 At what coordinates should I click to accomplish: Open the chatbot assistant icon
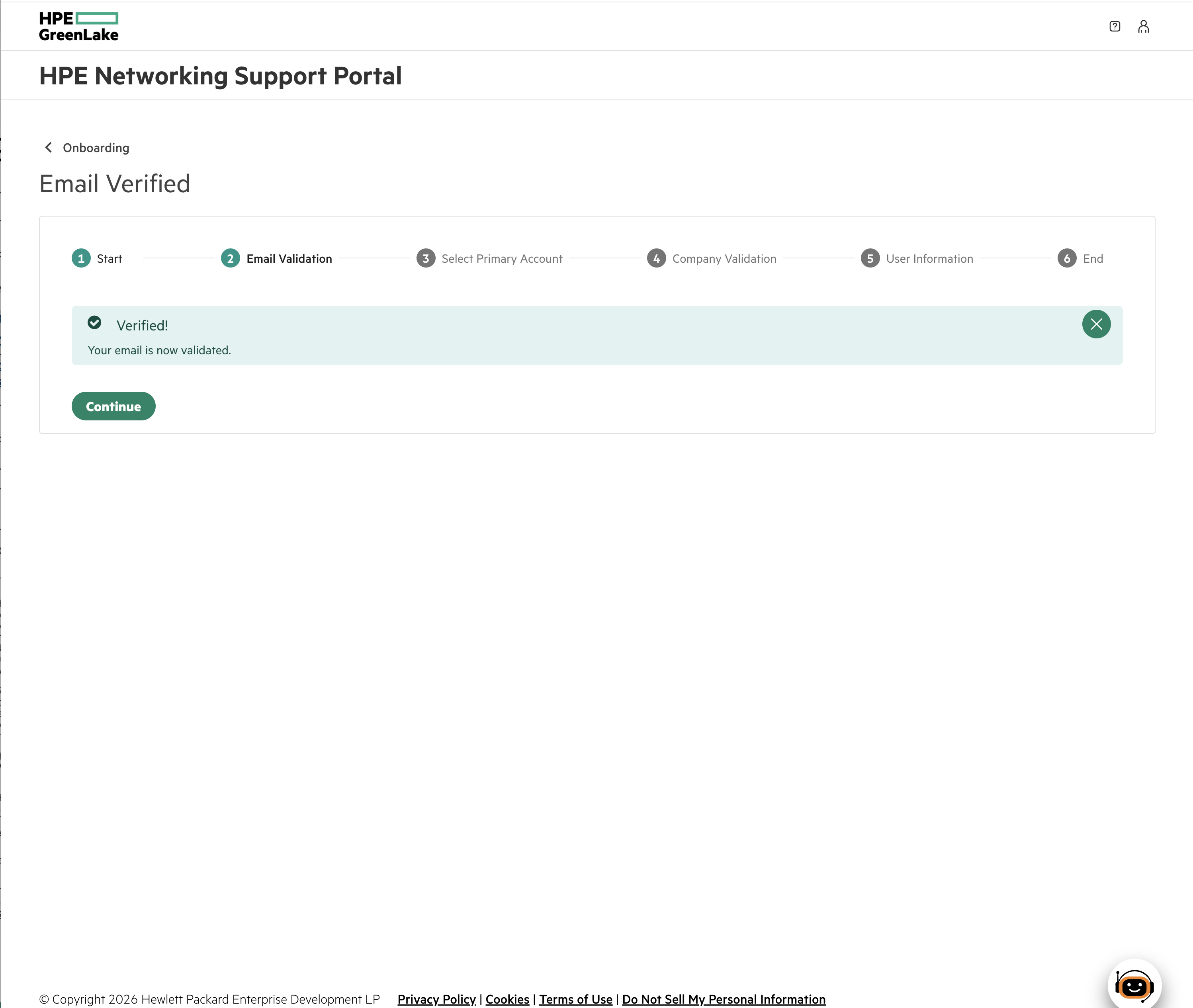(x=1134, y=985)
